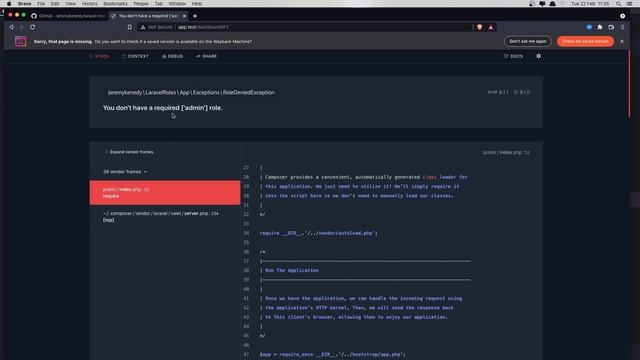Click the public/index.php file path above code
The width and height of the screenshot is (640, 360).
click(506, 153)
